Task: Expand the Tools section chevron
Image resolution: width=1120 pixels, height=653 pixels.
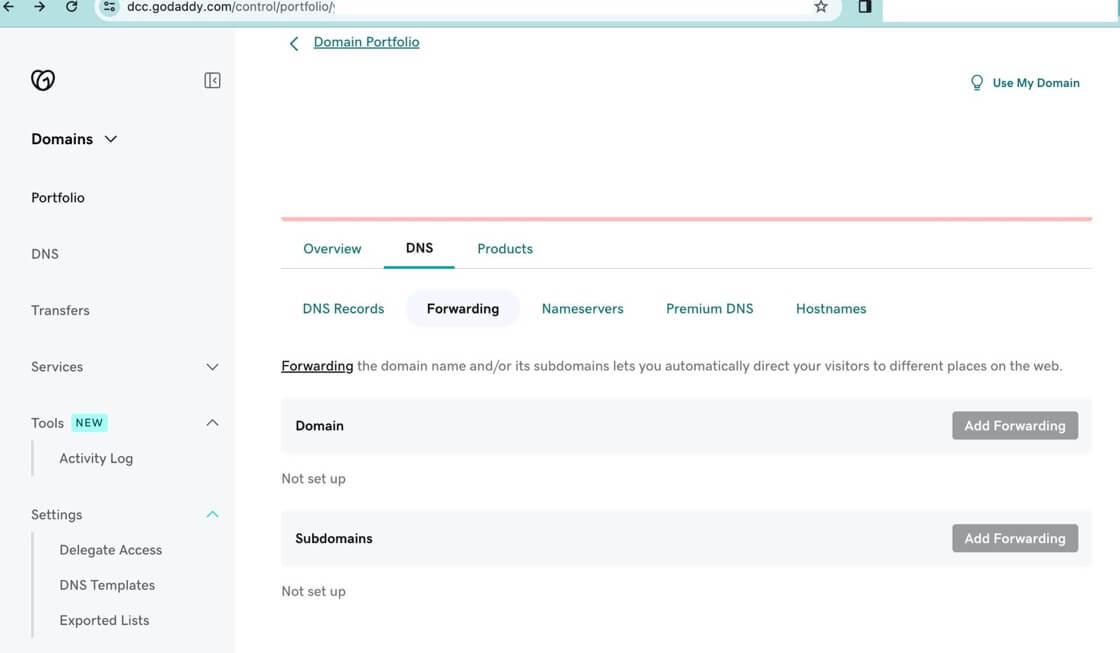Action: click(212, 422)
